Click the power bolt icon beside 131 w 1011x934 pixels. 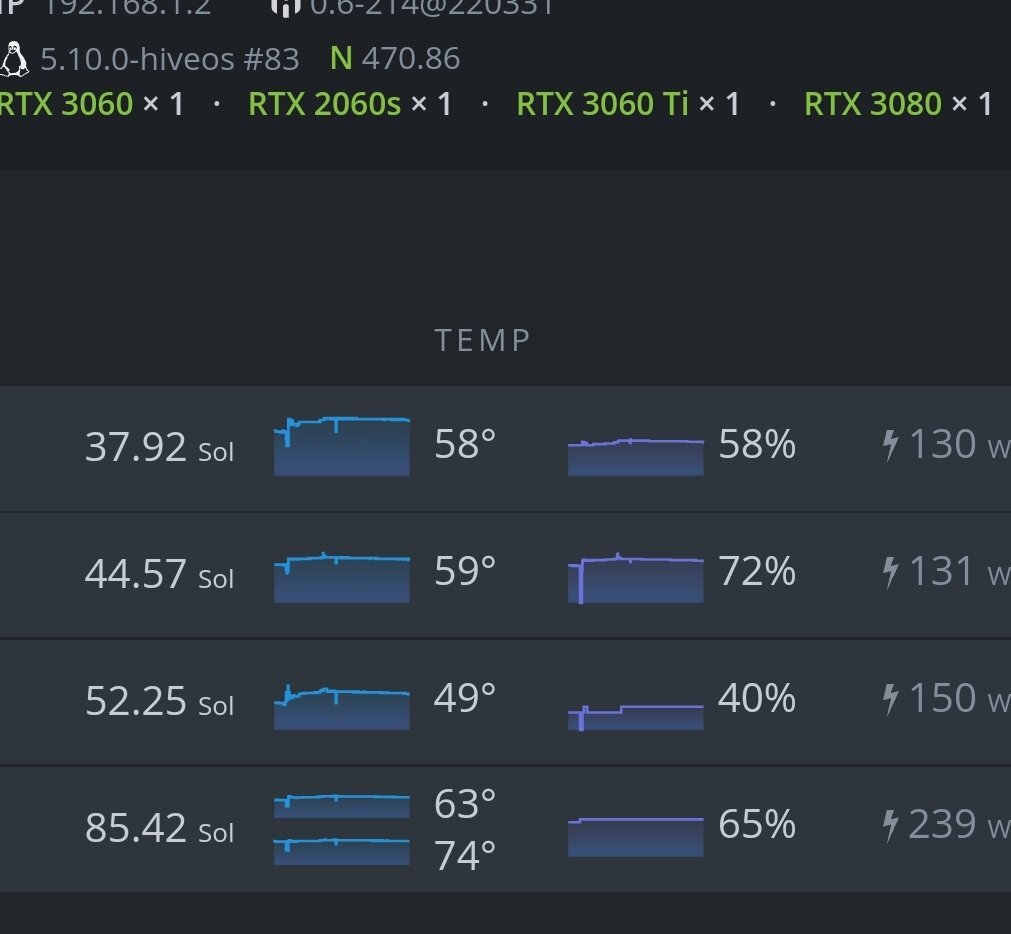click(890, 572)
